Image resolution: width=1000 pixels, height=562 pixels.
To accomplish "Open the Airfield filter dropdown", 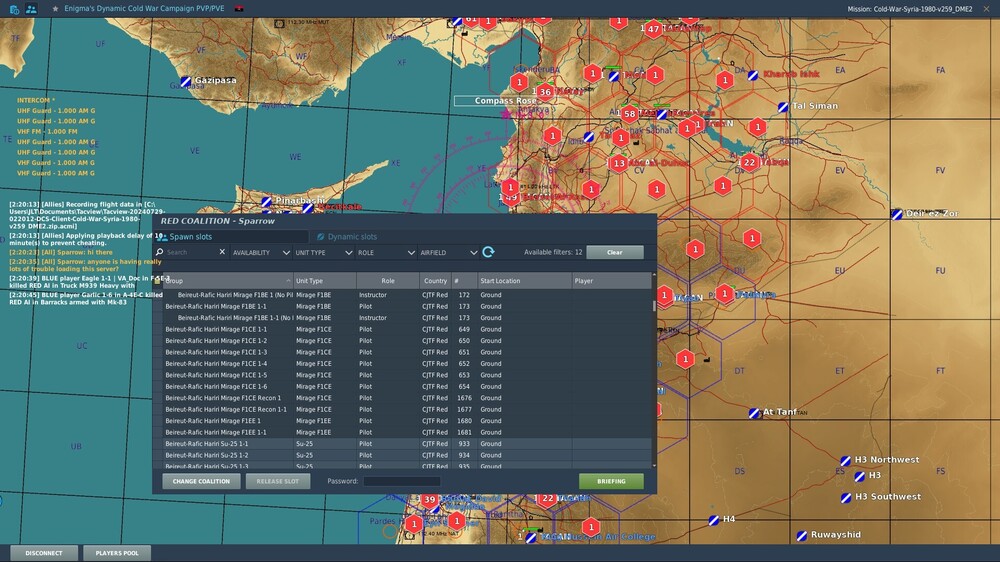I will tap(446, 253).
